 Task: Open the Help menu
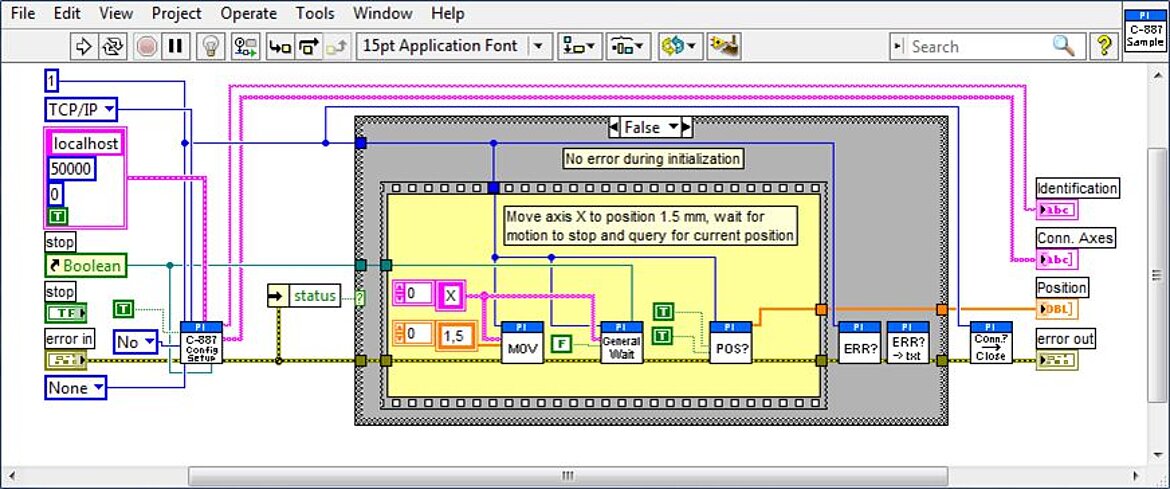(x=448, y=13)
